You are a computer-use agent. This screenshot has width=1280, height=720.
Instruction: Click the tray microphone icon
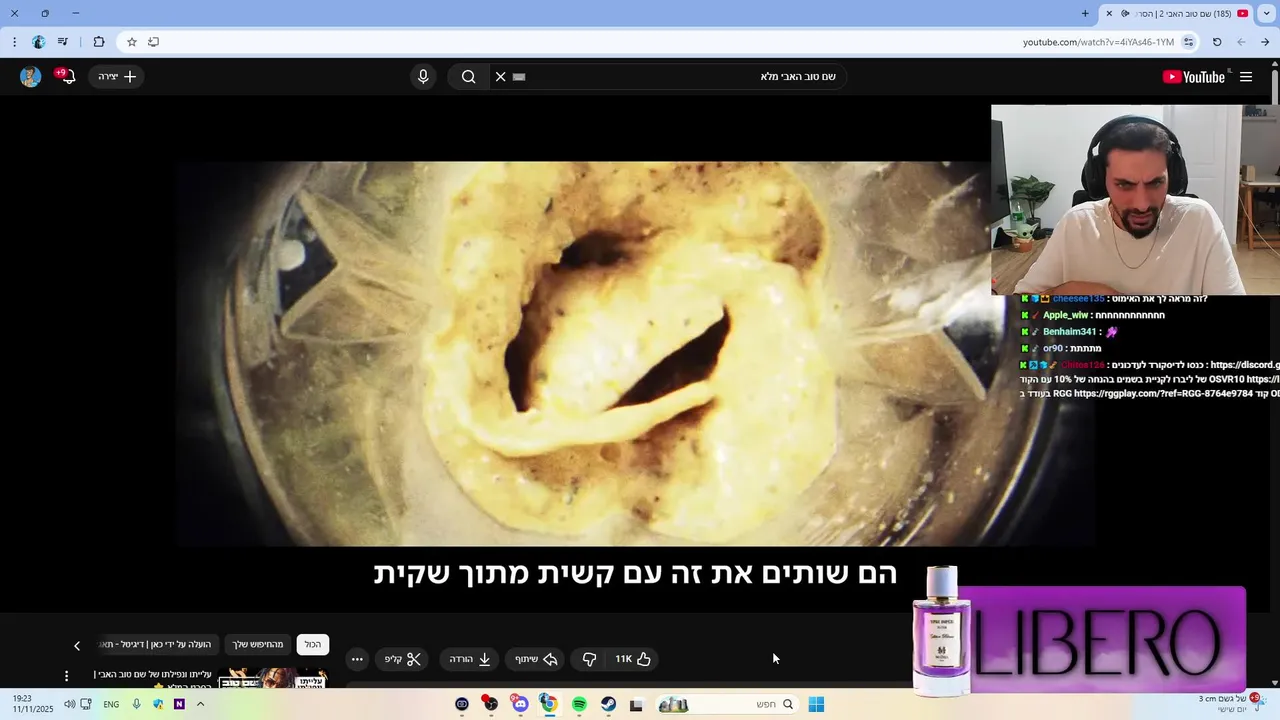click(136, 704)
